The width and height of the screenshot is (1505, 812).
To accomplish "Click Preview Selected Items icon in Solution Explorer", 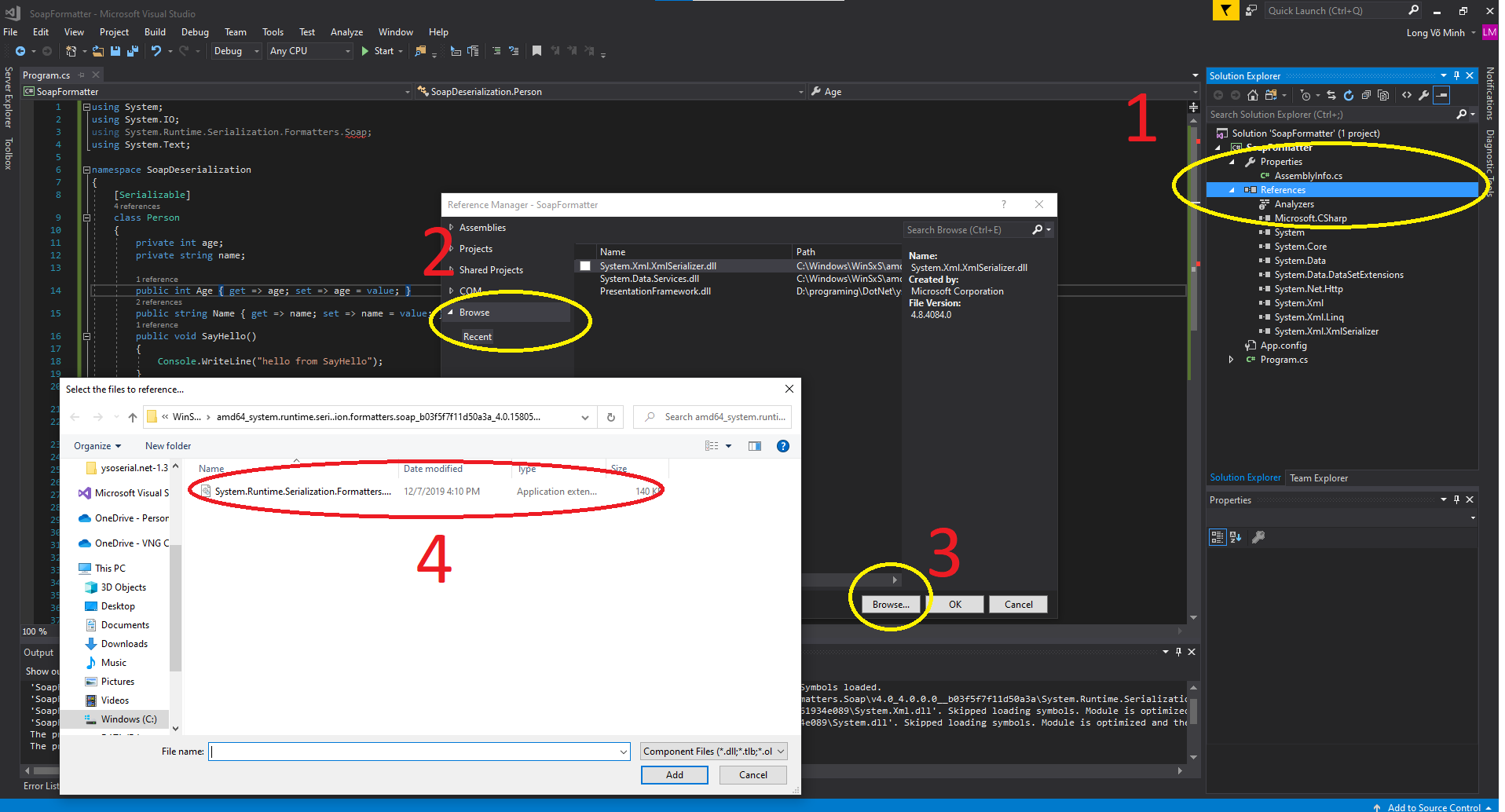I will [1441, 95].
